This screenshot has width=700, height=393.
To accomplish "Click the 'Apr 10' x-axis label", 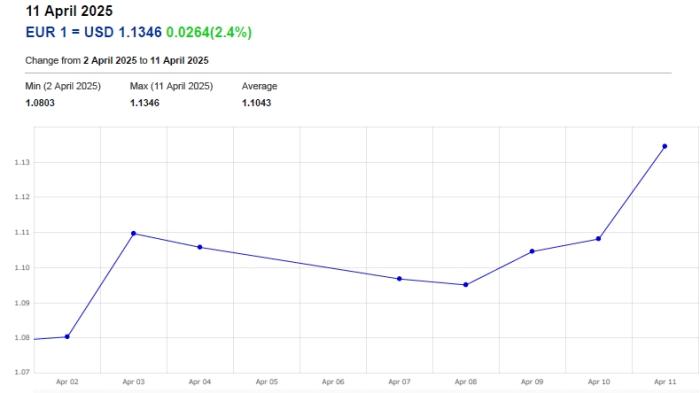I will click(599, 382).
